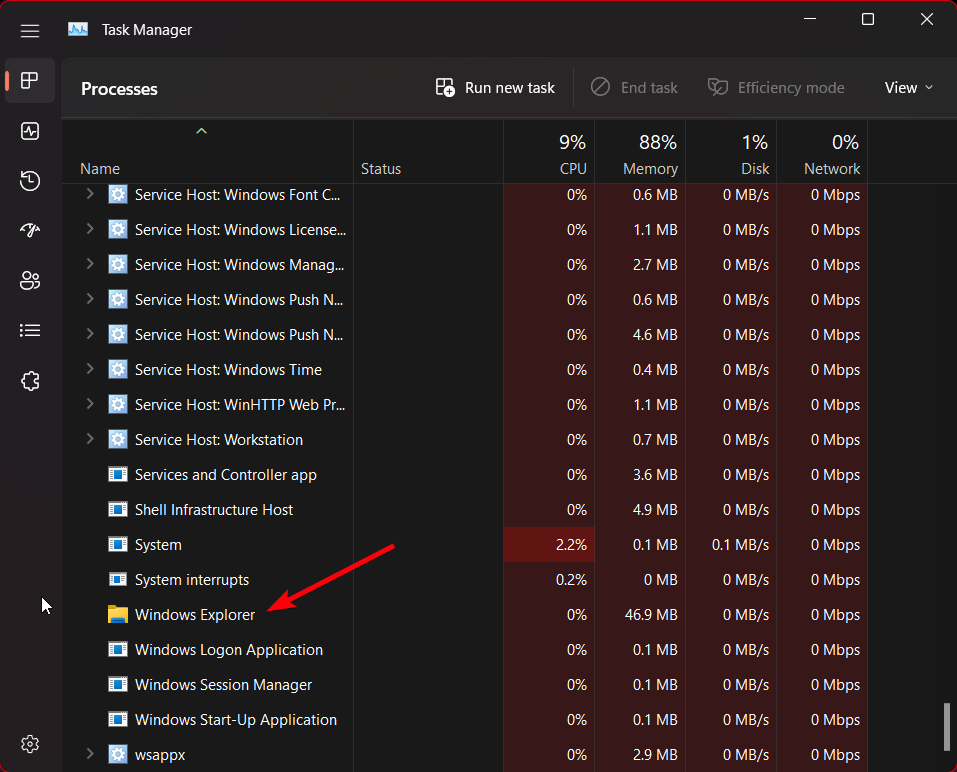Select Shell Infrastructure Host row
Viewport: 957px width, 772px height.
(x=465, y=510)
